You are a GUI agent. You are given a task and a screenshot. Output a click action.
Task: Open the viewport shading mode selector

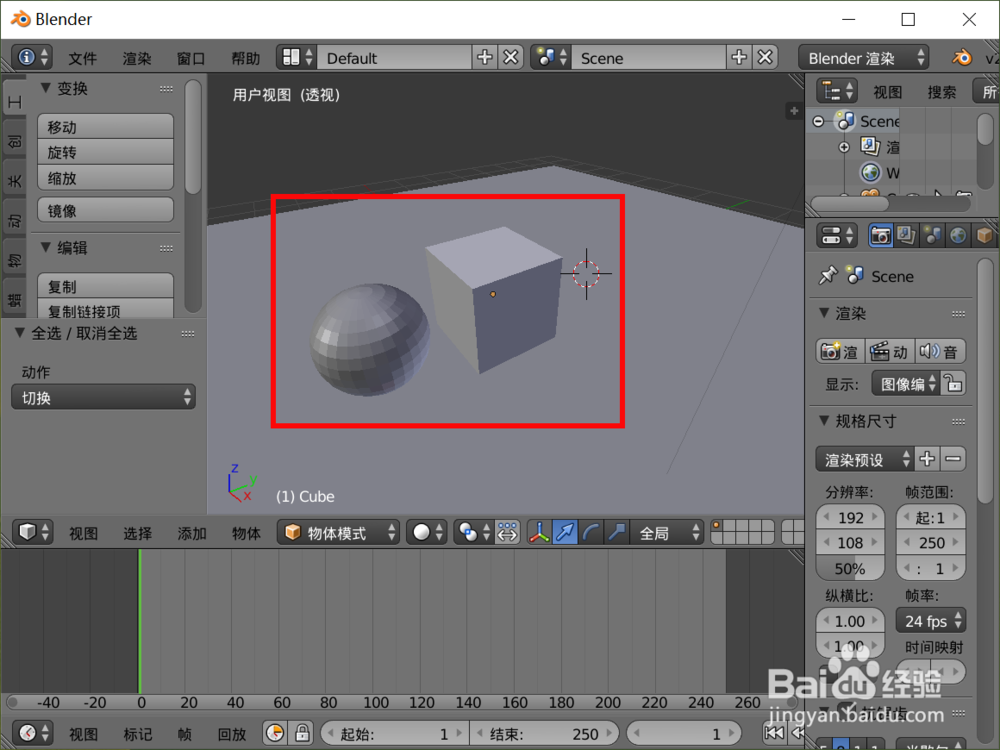pos(426,532)
